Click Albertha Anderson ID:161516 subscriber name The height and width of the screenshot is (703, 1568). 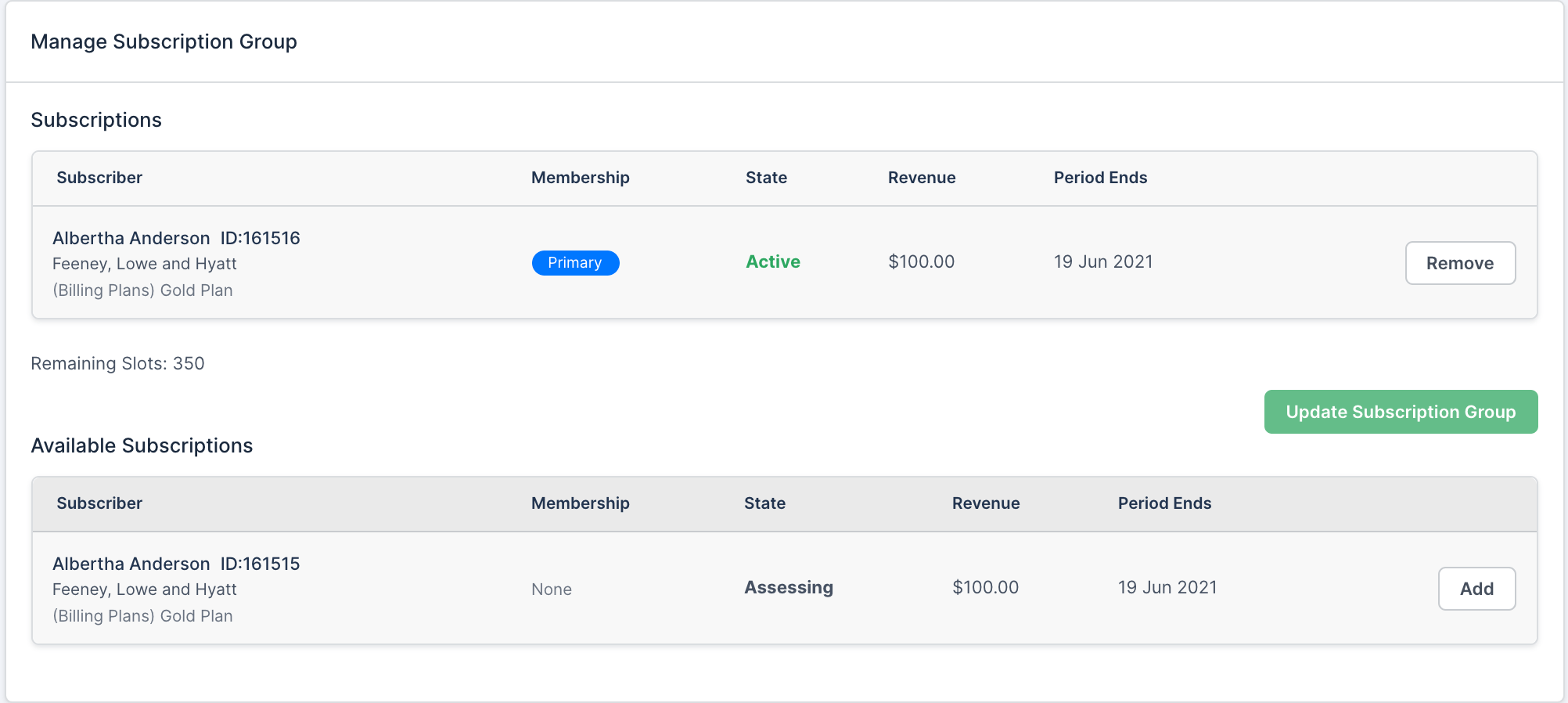[176, 238]
